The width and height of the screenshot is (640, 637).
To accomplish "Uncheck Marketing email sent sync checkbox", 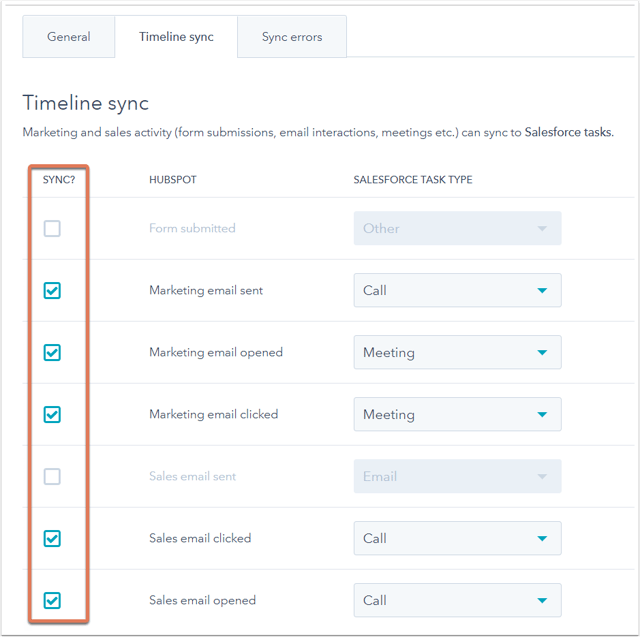I will (x=52, y=291).
